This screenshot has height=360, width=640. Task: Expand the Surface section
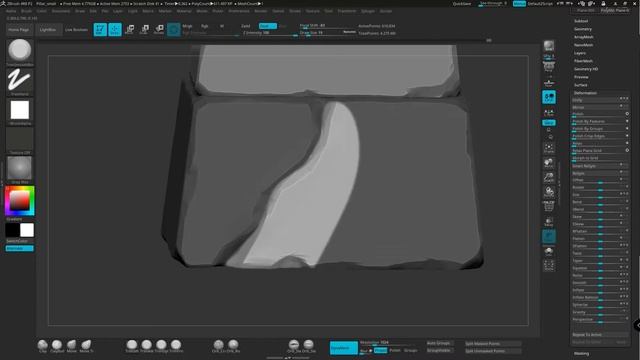(580, 85)
